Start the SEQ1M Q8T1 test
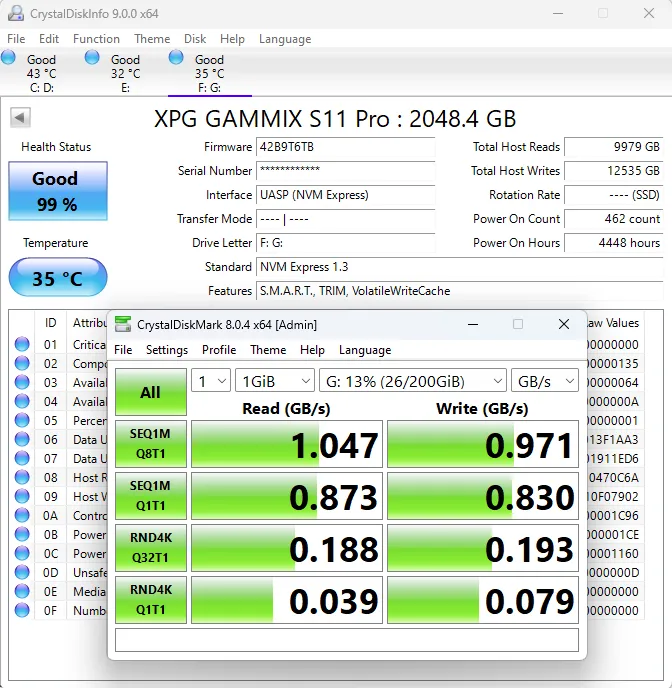Screen dimensions: 672x688 pos(150,445)
